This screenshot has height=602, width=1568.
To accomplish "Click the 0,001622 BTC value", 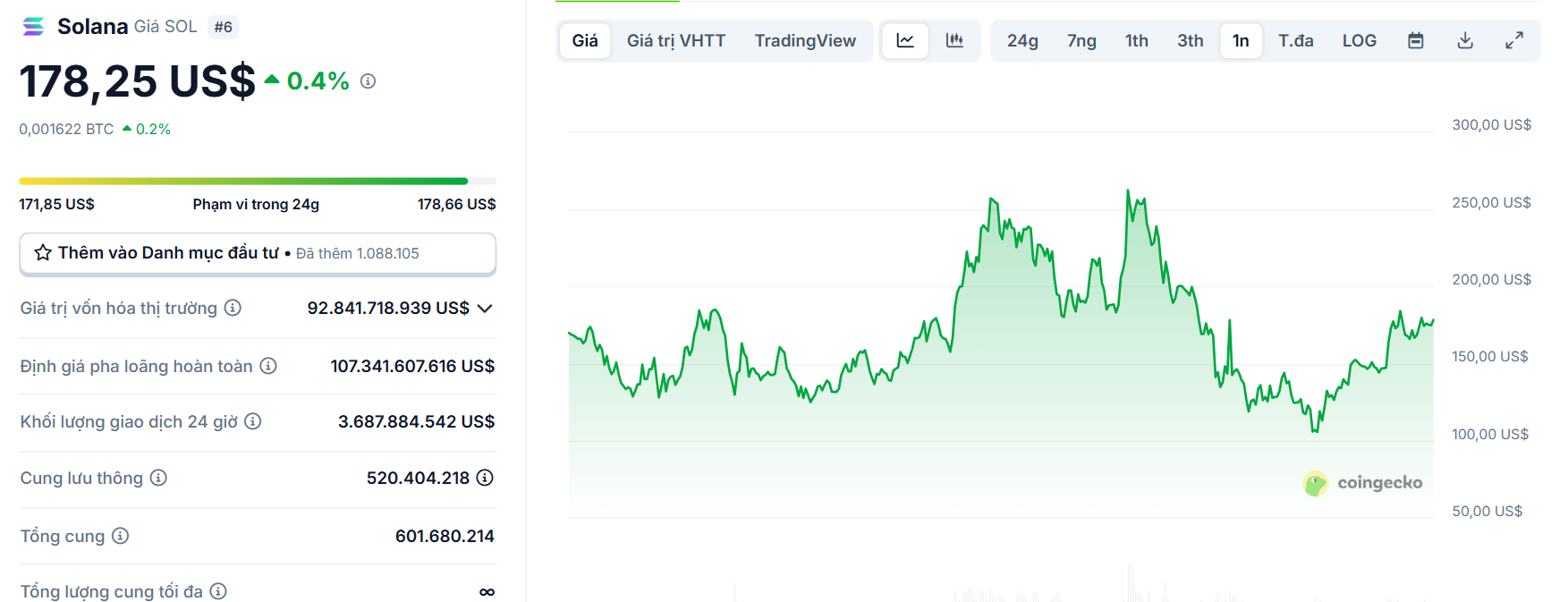I will point(66,129).
